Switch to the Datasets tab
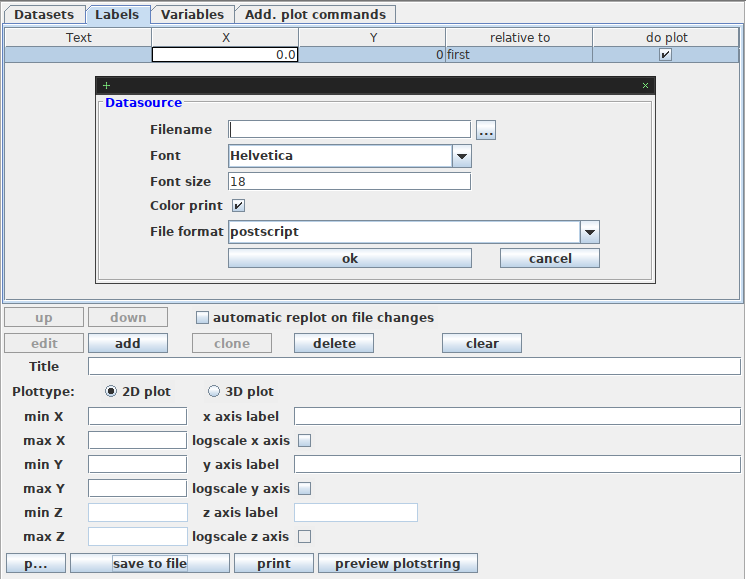The width and height of the screenshot is (746, 579). (x=44, y=15)
